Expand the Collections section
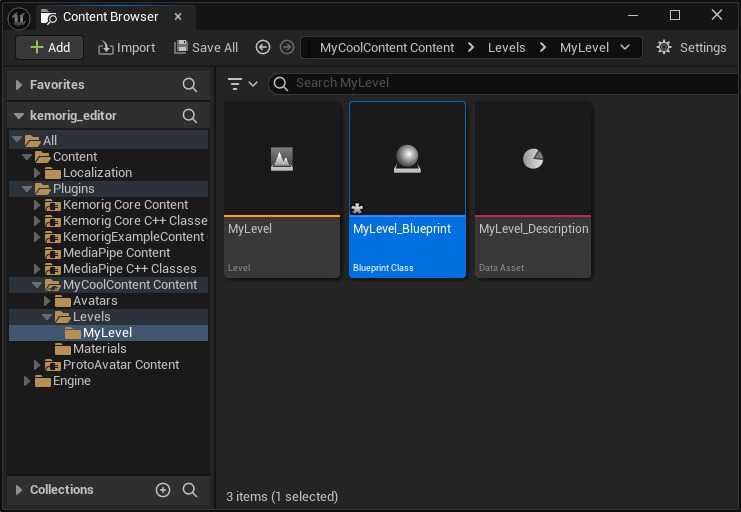 (19, 490)
